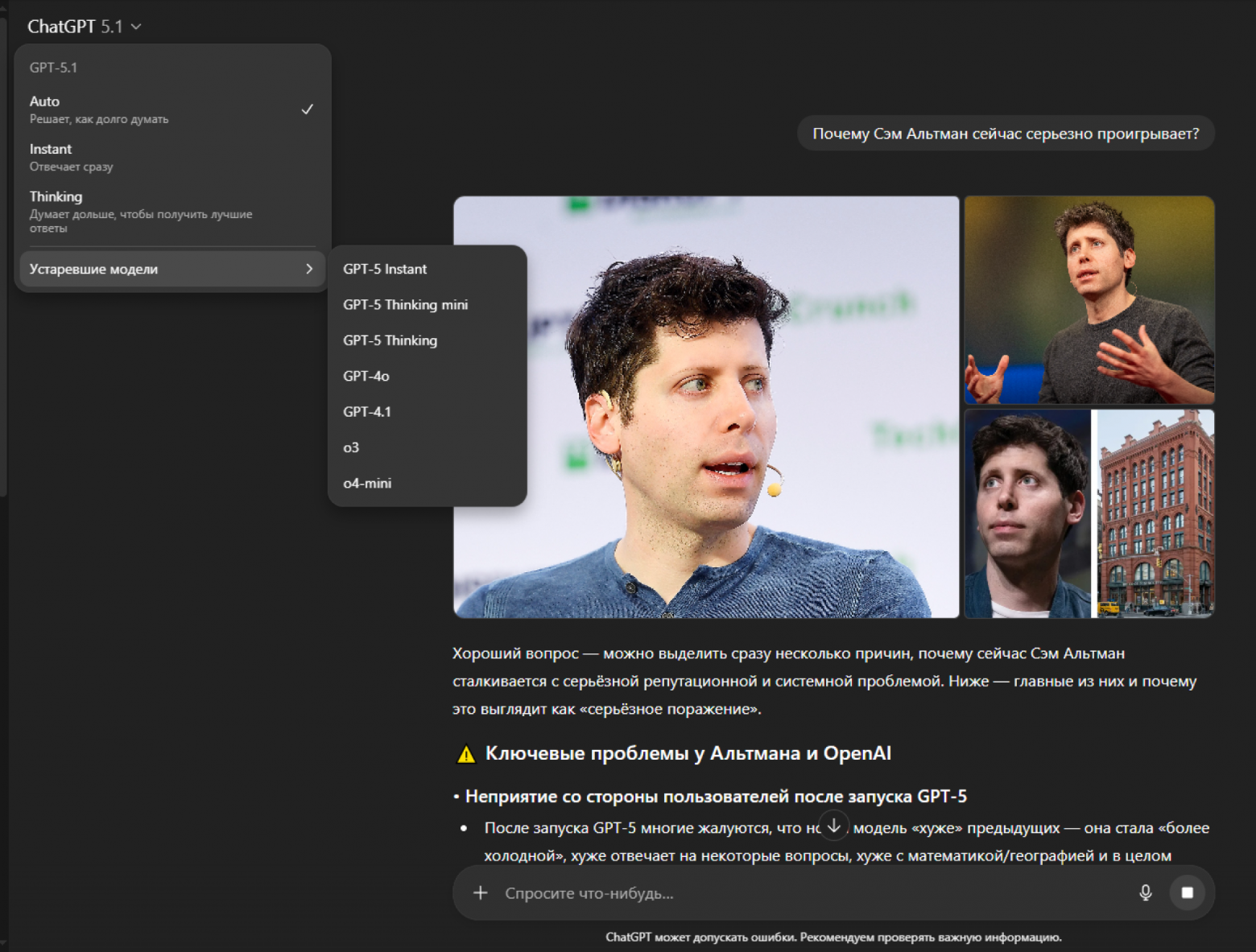Click the scroll-to-bottom down arrow button
This screenshot has width=1256, height=952.
click(834, 826)
